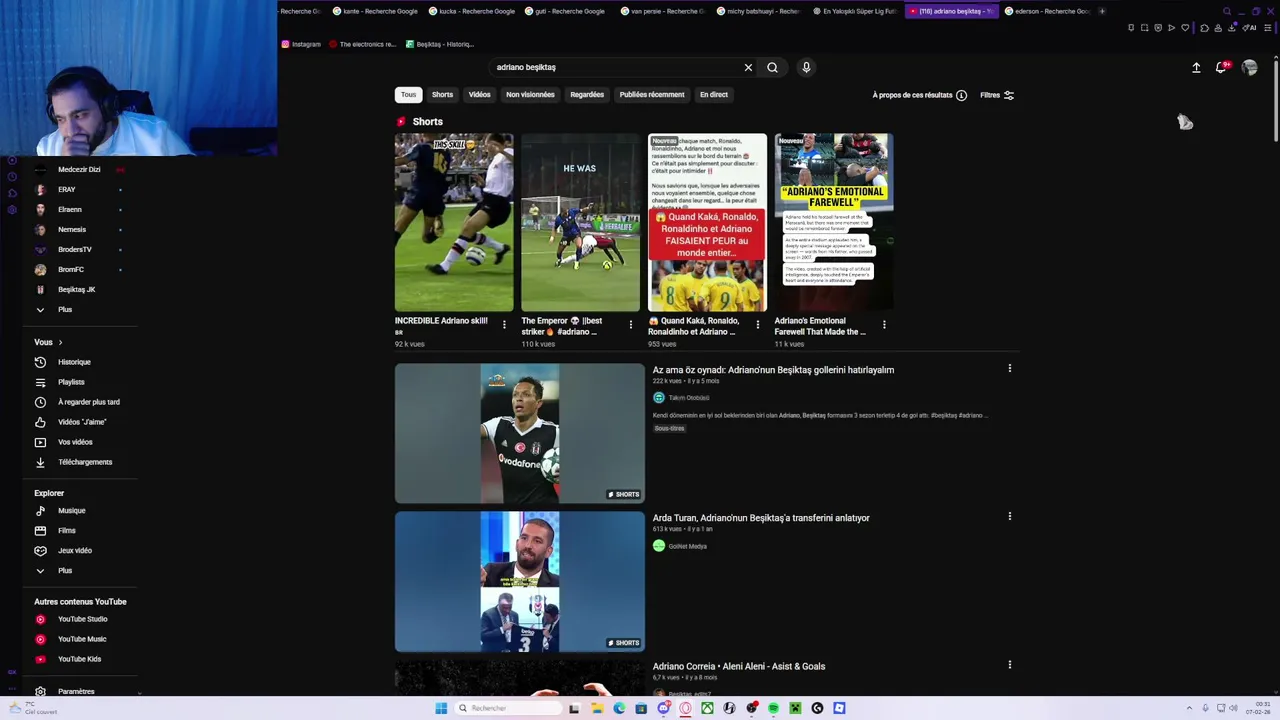
Task: Open the GollNet Medya channel link
Action: [x=688, y=546]
